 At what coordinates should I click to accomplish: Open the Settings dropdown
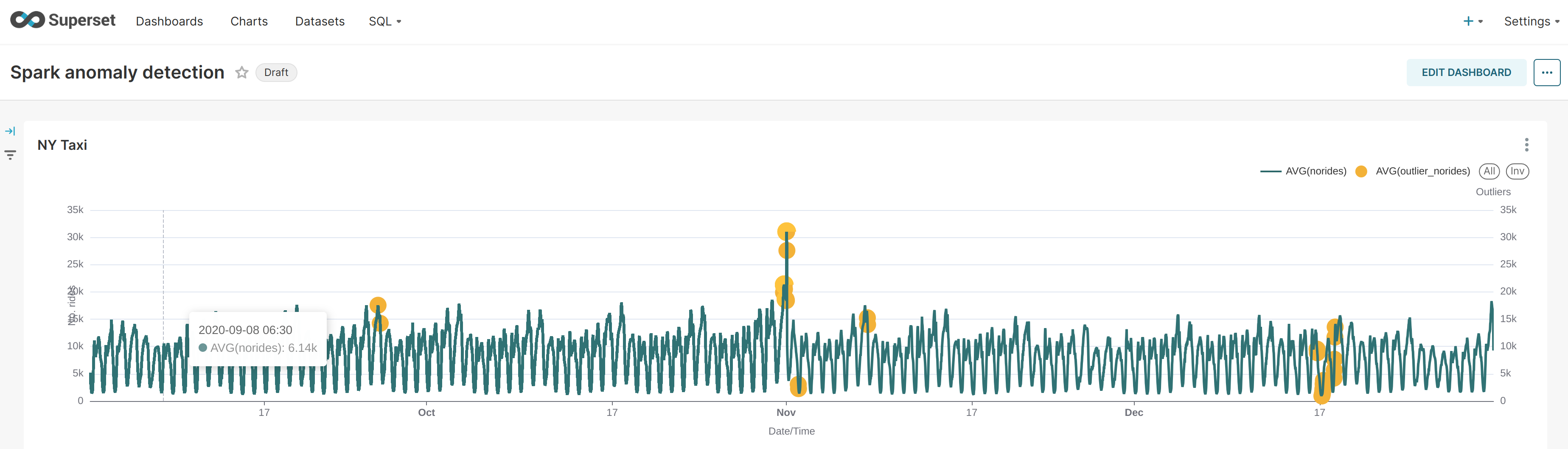pyautogui.click(x=1530, y=21)
